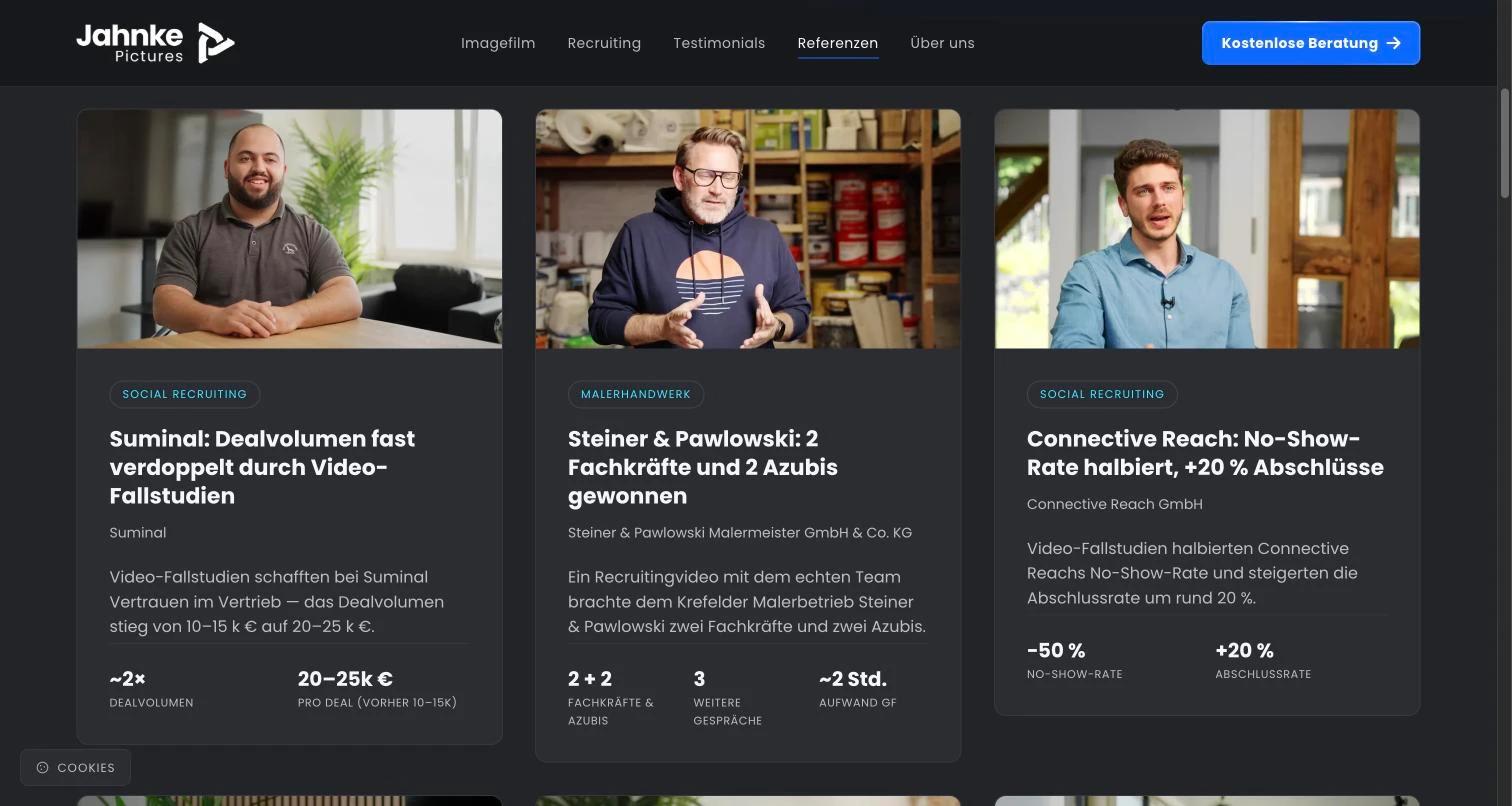Click the Steiner & Pawlowski headline
This screenshot has width=1512, height=806.
pyautogui.click(x=703, y=467)
